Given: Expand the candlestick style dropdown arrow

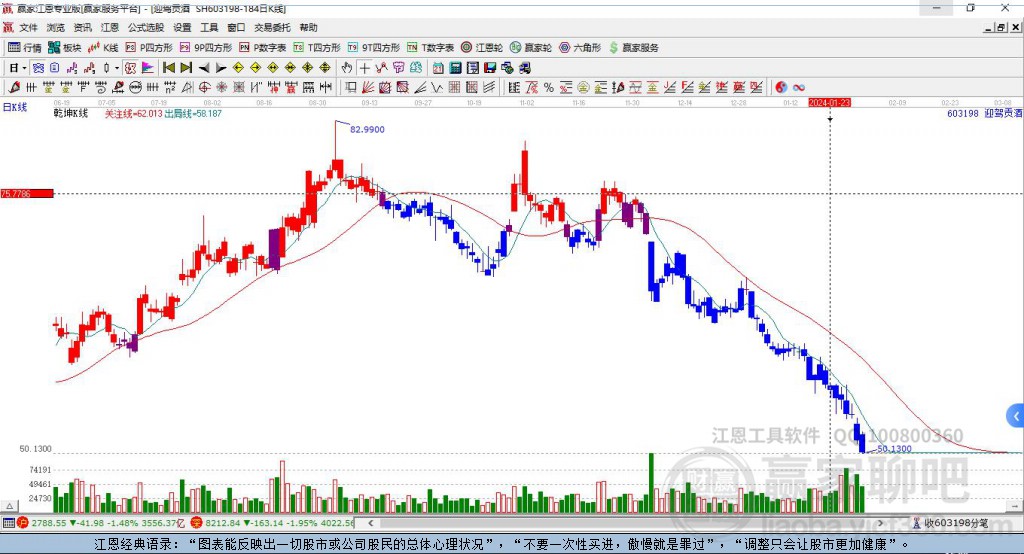Looking at the screenshot, I should point(117,68).
